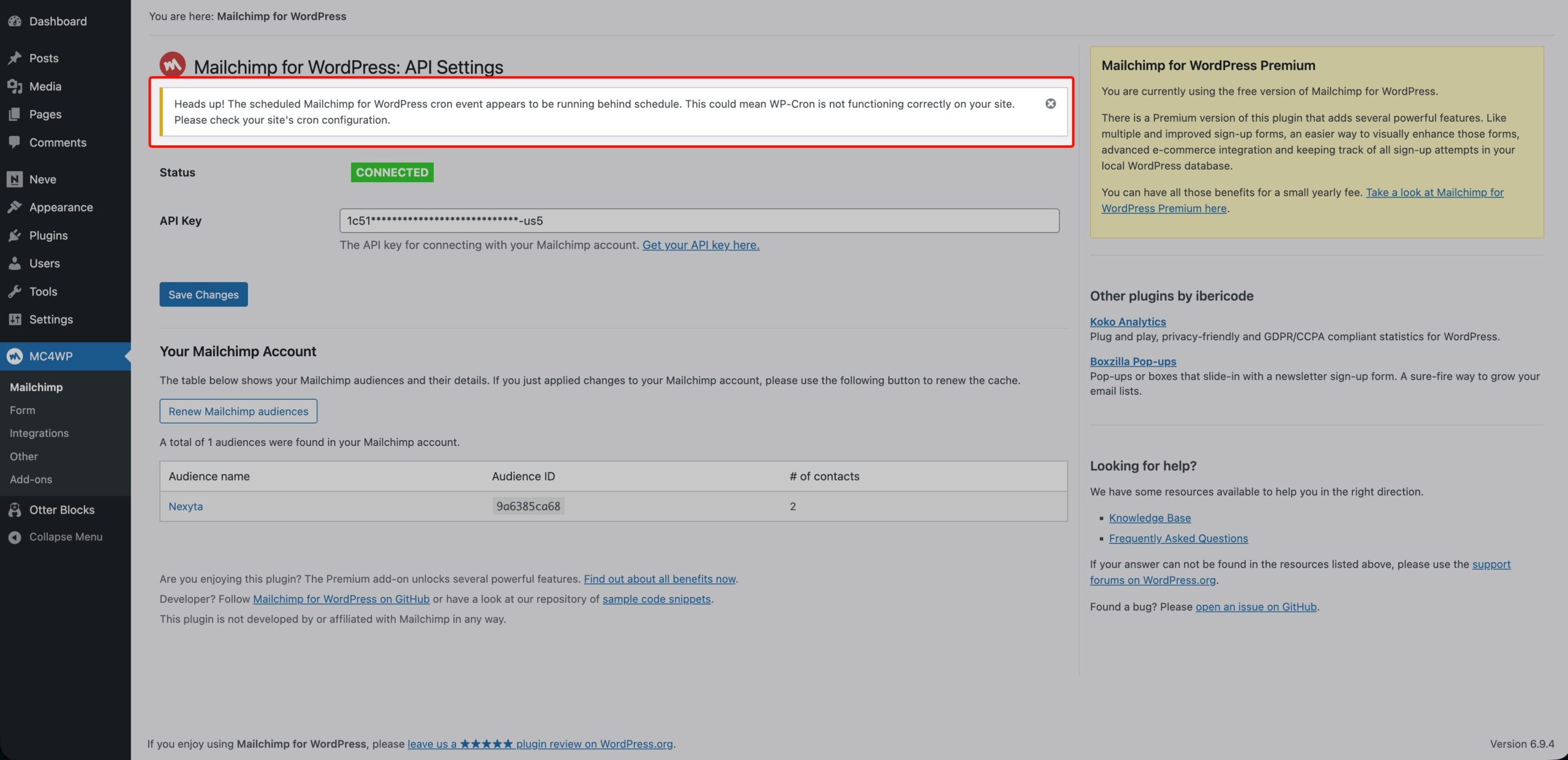
Task: Click the red Mailchimp logo beside page title
Action: pos(173,64)
